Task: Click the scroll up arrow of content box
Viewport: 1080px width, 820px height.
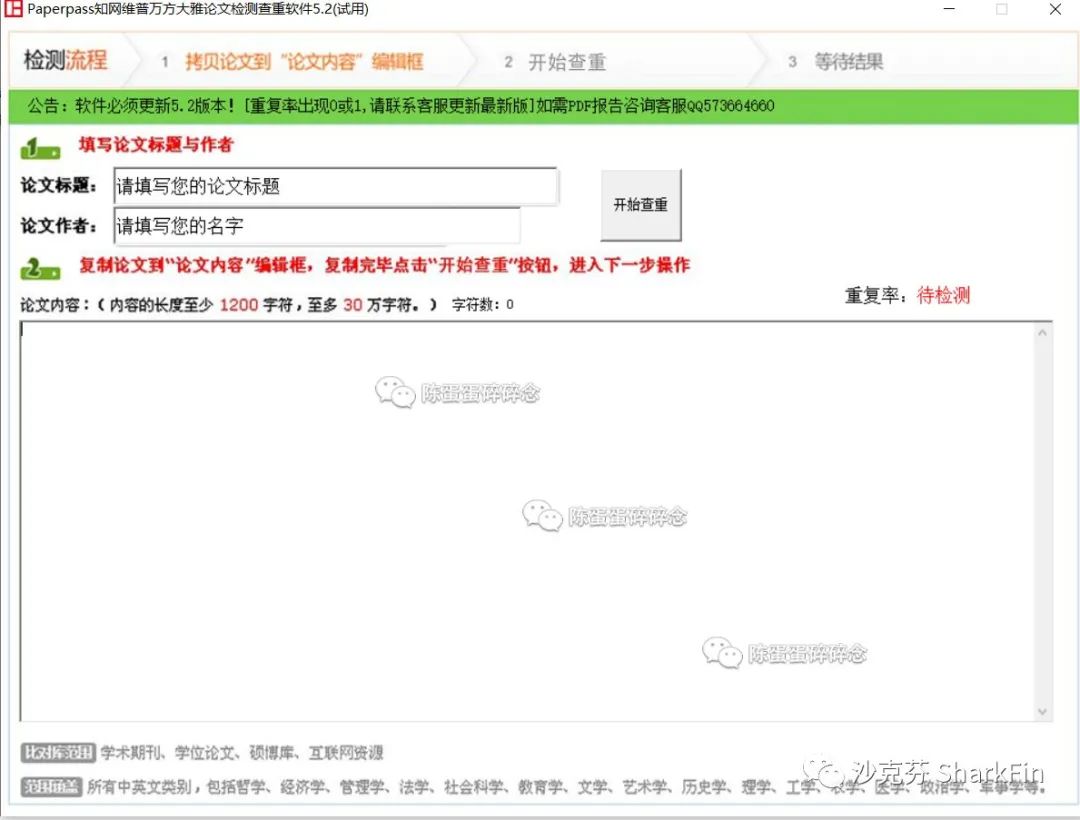Action: [x=1042, y=333]
